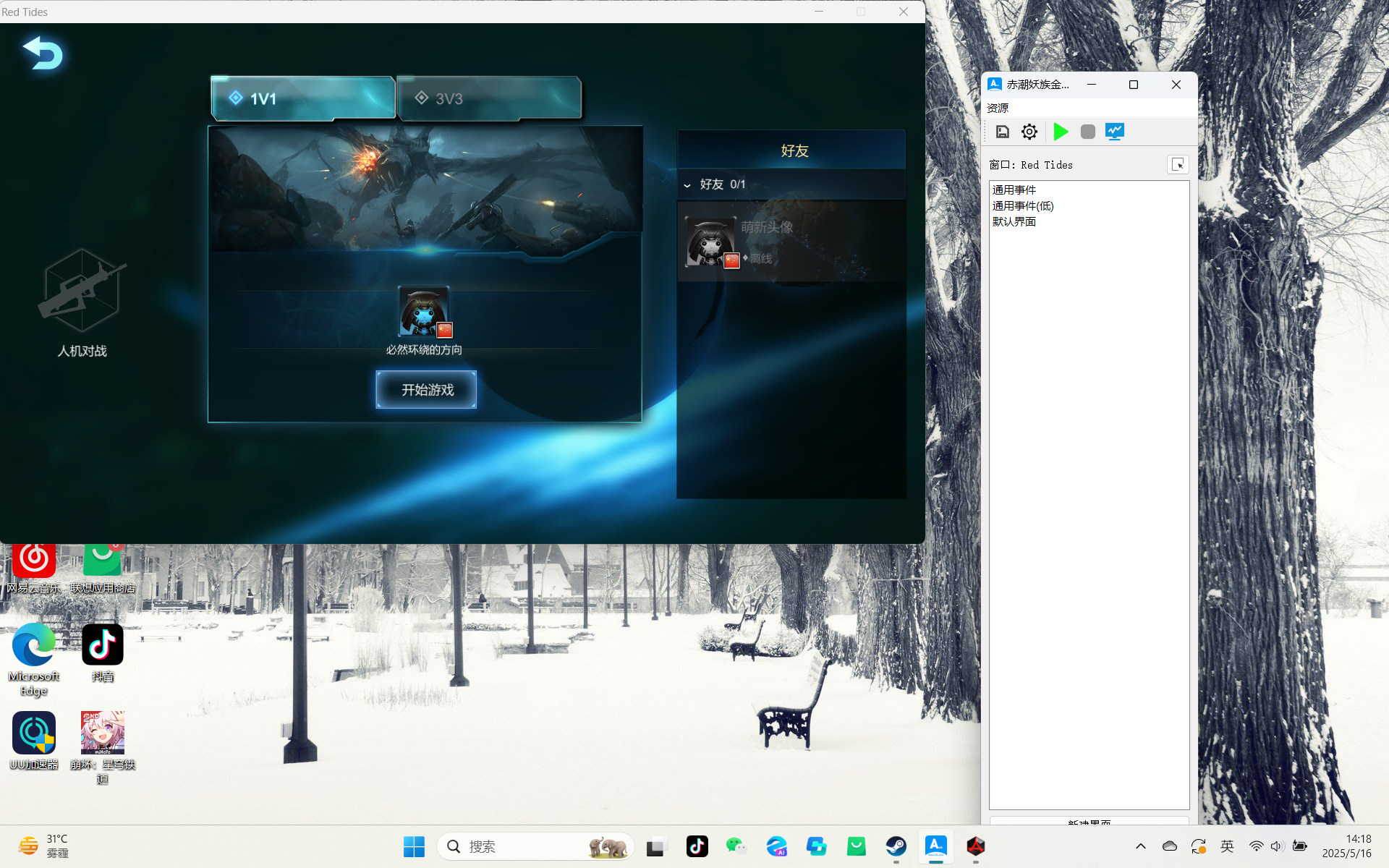Open the blue Copilot-style taskbar icon
Viewport: 1389px width, 868px height.
pyautogui.click(x=817, y=846)
